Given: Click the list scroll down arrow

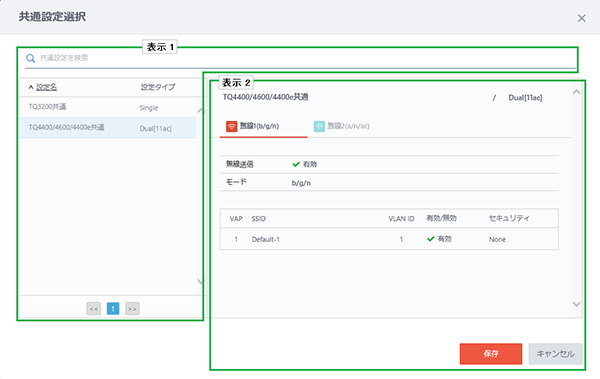Looking at the screenshot, I should coord(201,282).
